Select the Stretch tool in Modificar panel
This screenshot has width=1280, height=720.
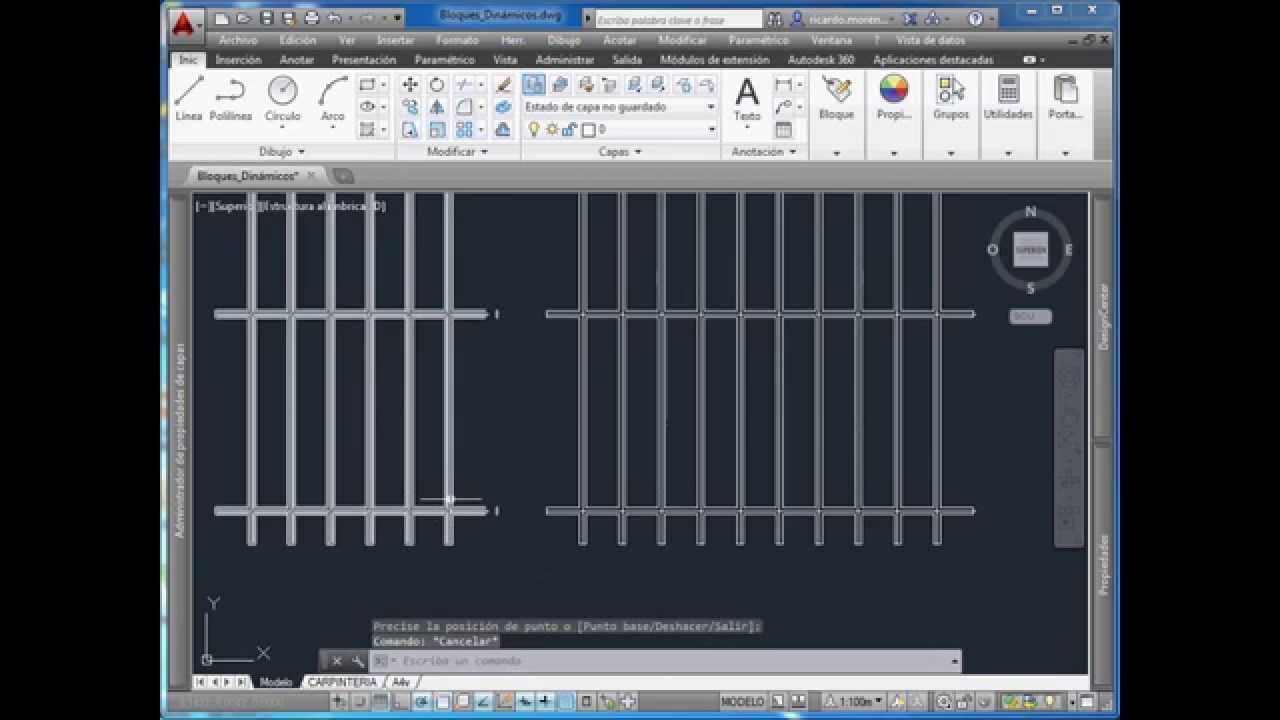click(x=410, y=129)
